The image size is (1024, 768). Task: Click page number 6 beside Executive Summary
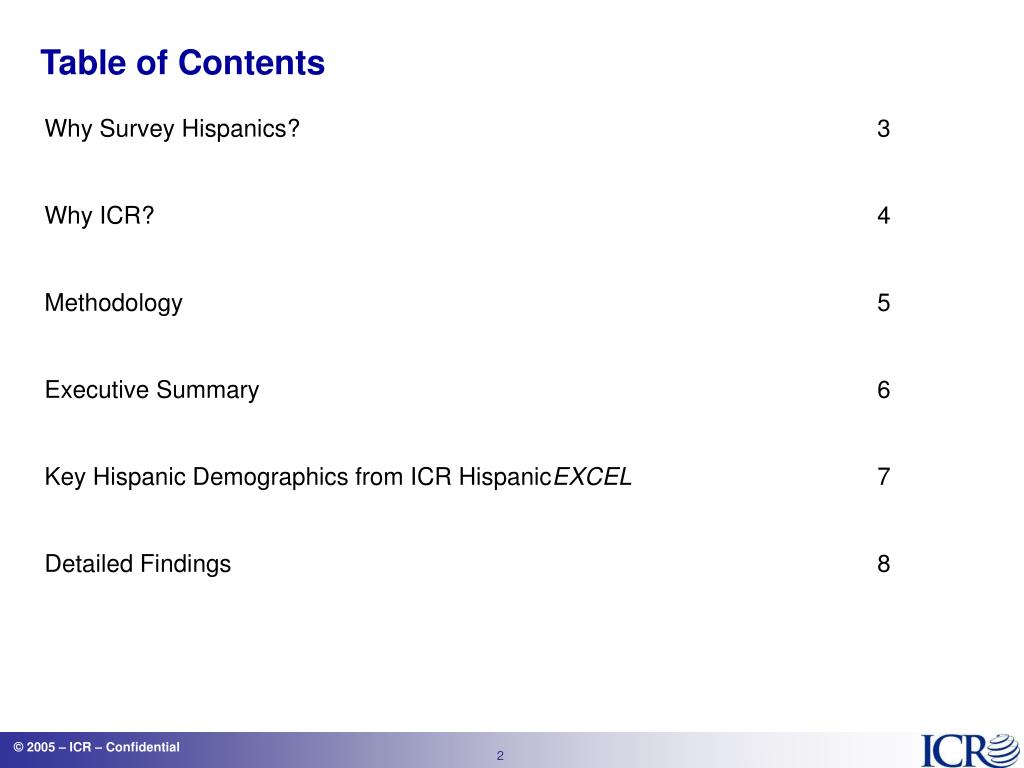tap(884, 390)
